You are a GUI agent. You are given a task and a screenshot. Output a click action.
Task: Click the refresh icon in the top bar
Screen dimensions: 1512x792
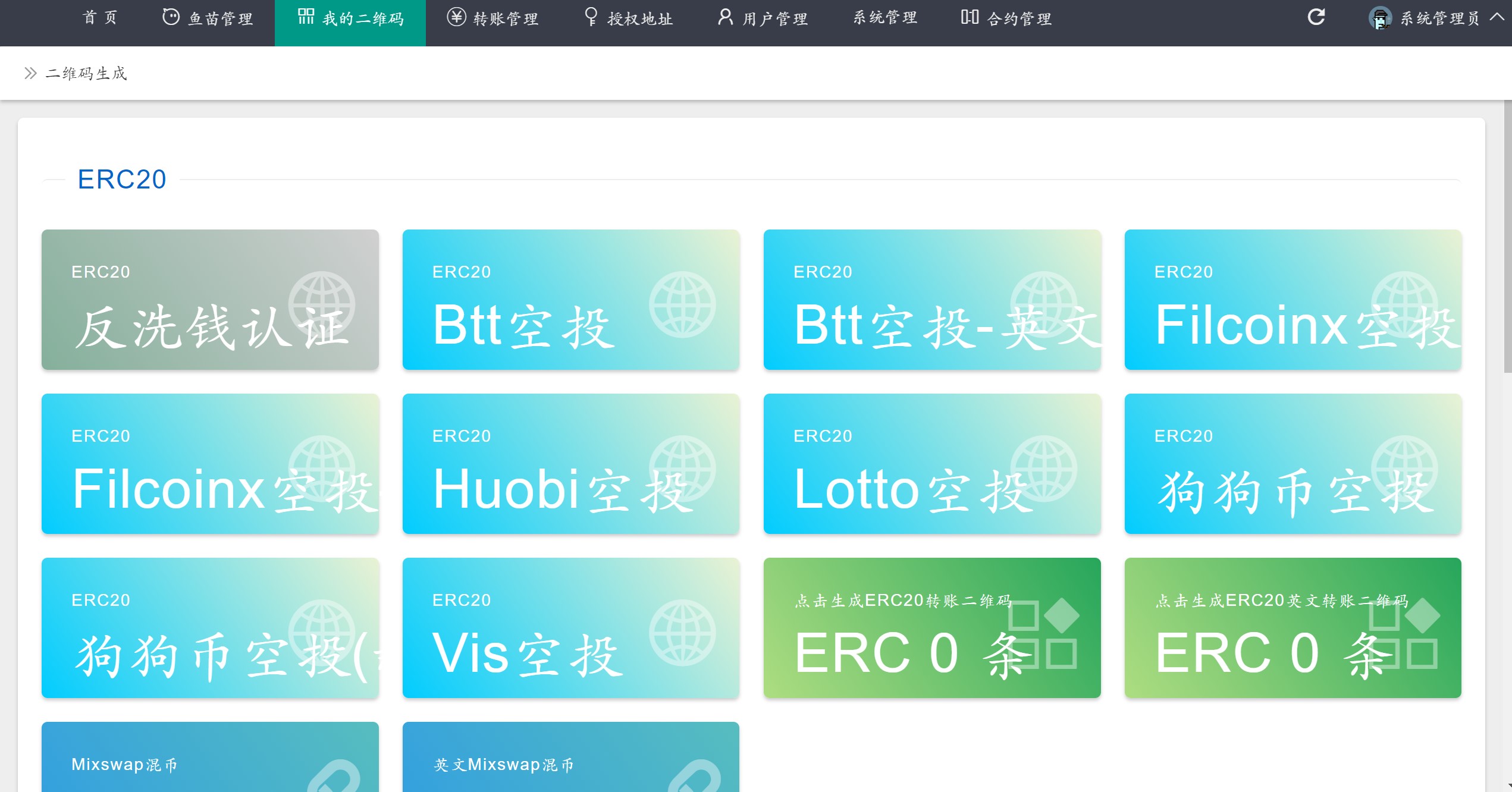[x=1315, y=17]
